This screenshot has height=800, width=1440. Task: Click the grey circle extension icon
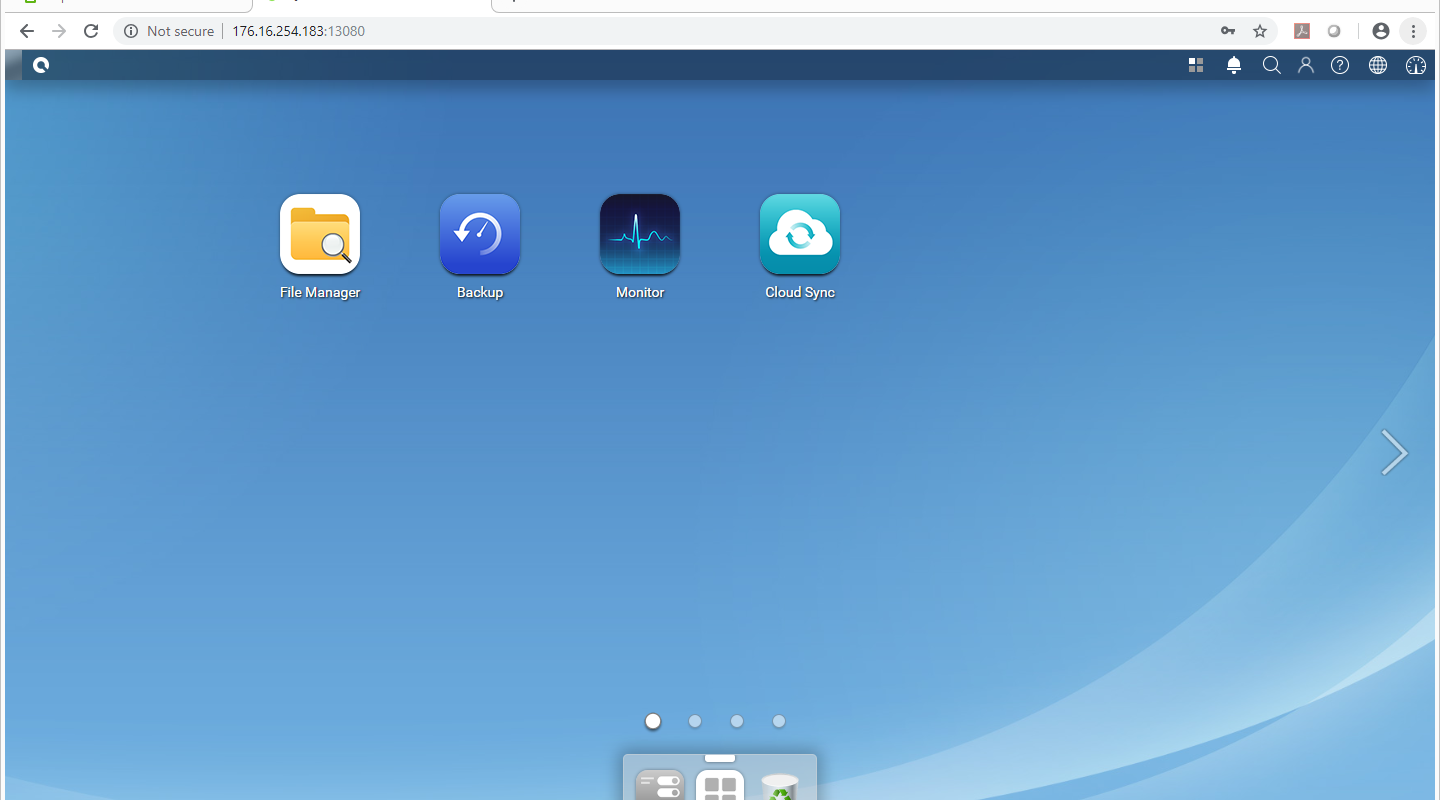tap(1334, 31)
